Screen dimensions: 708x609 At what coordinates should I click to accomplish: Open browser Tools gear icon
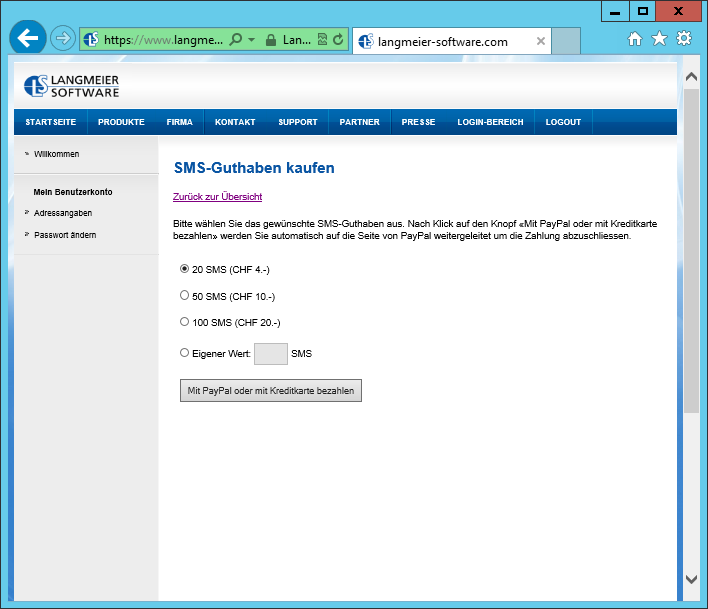click(684, 38)
